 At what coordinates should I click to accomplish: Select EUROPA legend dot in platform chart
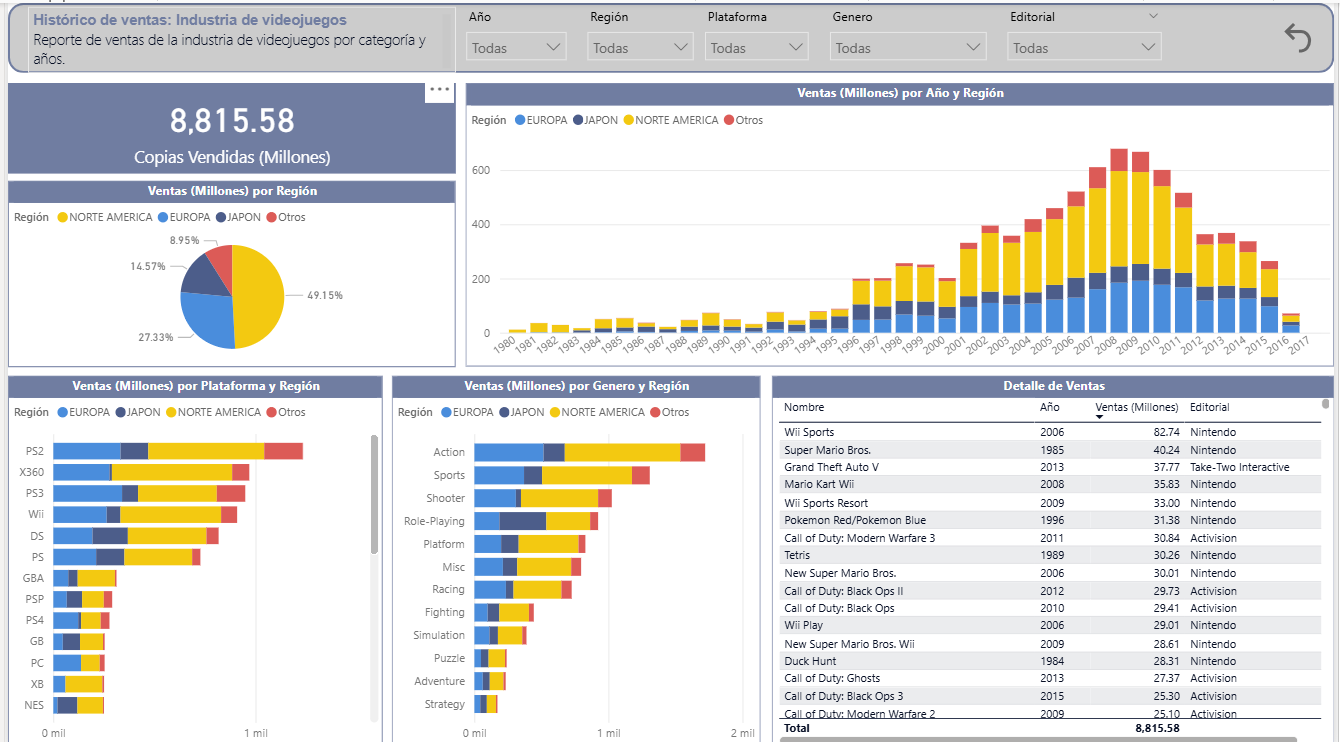[x=64, y=412]
